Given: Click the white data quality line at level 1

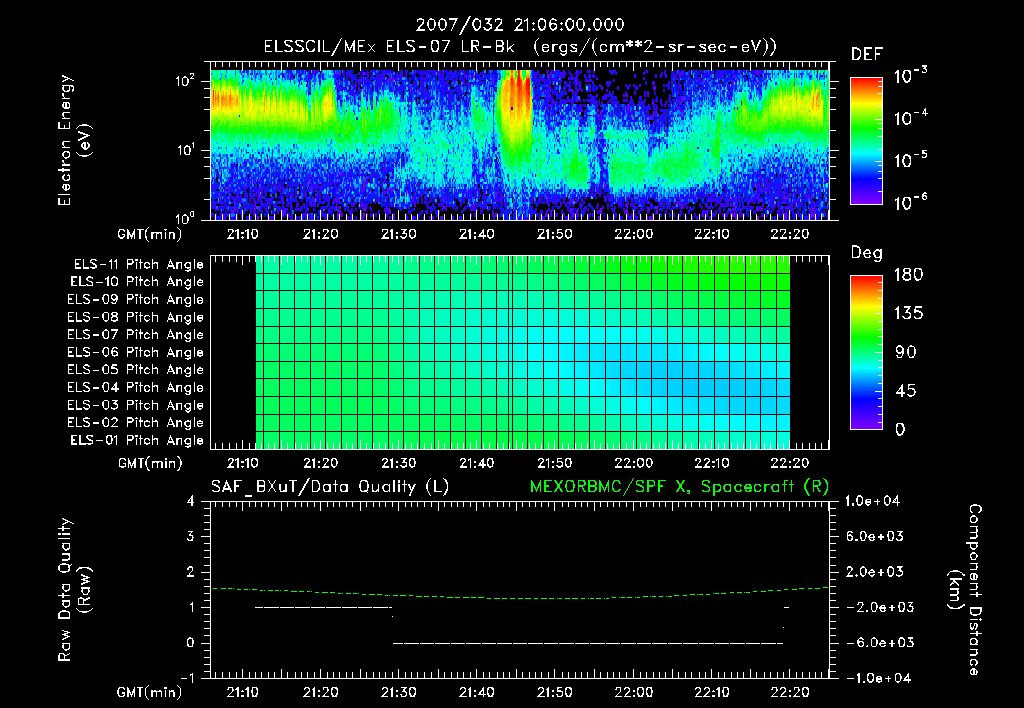Looking at the screenshot, I should click(x=323, y=608).
